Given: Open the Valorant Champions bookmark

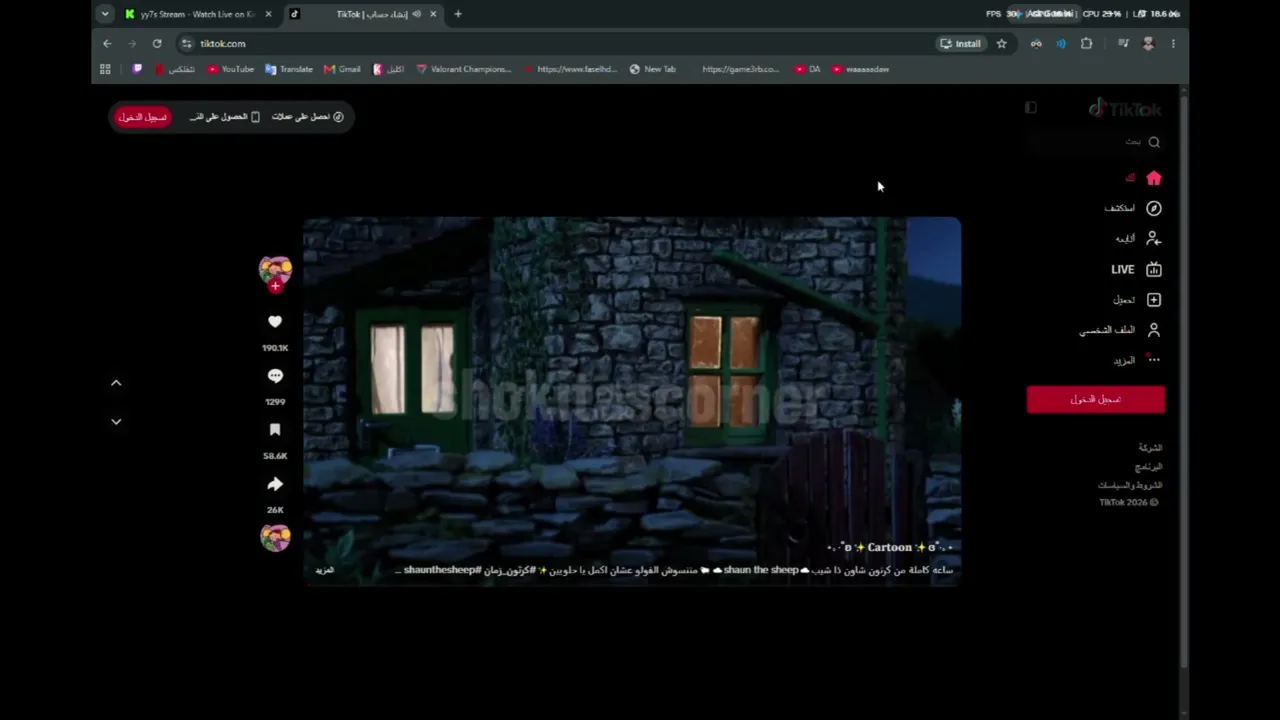Looking at the screenshot, I should (x=463, y=70).
